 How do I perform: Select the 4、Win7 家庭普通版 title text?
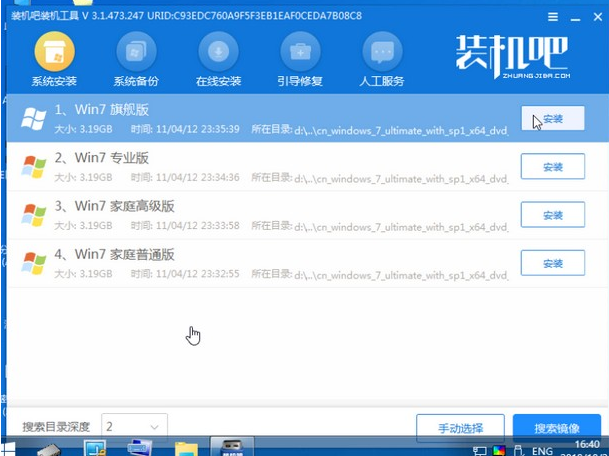[x=114, y=254]
